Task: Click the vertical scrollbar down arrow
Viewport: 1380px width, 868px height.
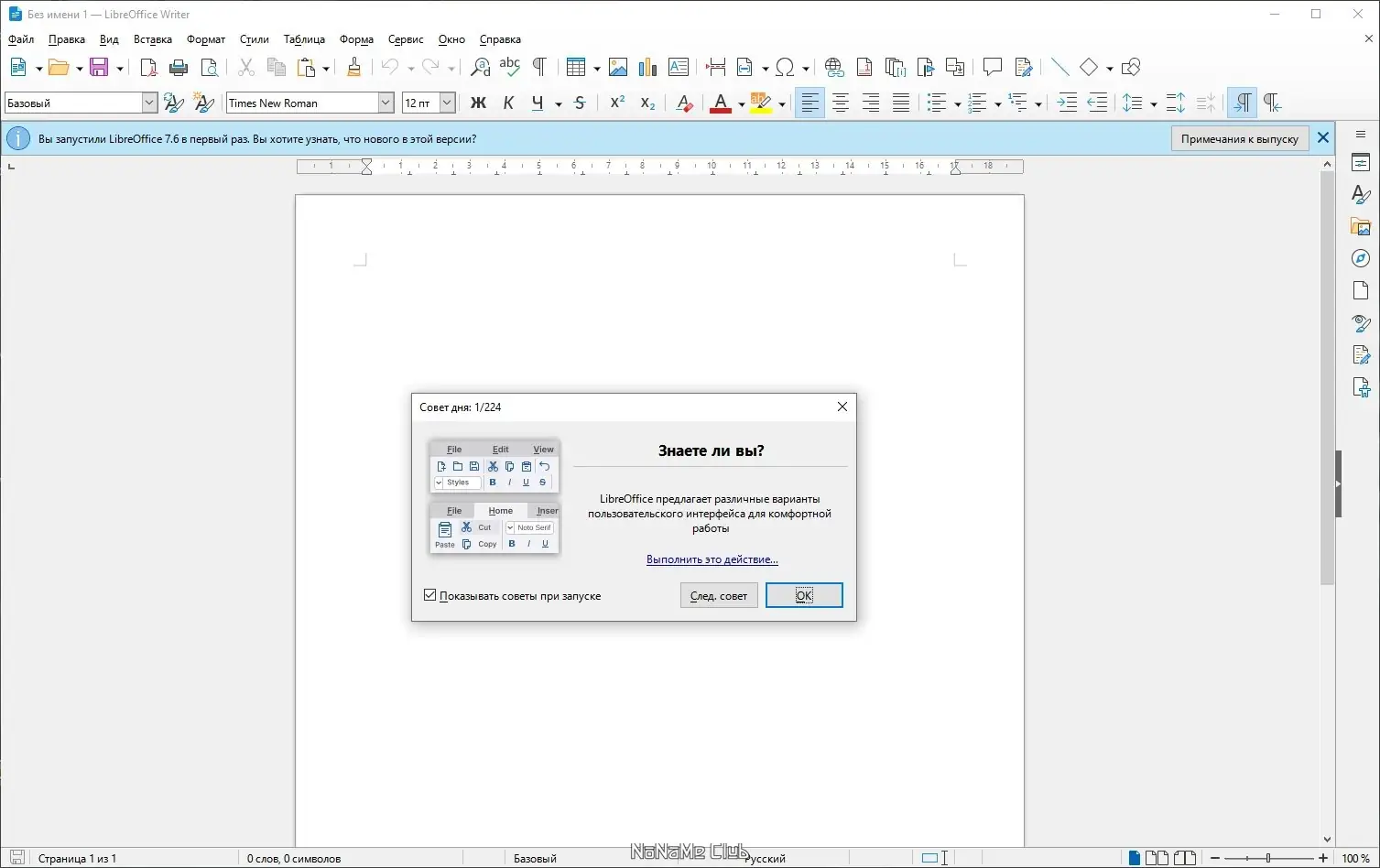Action: tap(1327, 839)
